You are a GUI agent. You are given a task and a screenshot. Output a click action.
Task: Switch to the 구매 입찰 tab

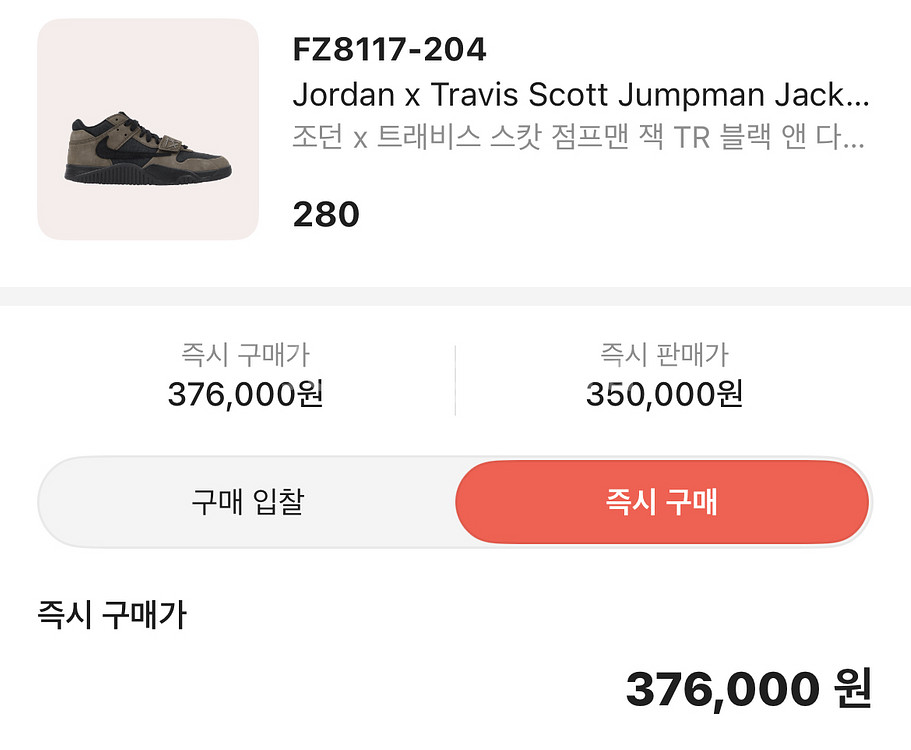(247, 501)
